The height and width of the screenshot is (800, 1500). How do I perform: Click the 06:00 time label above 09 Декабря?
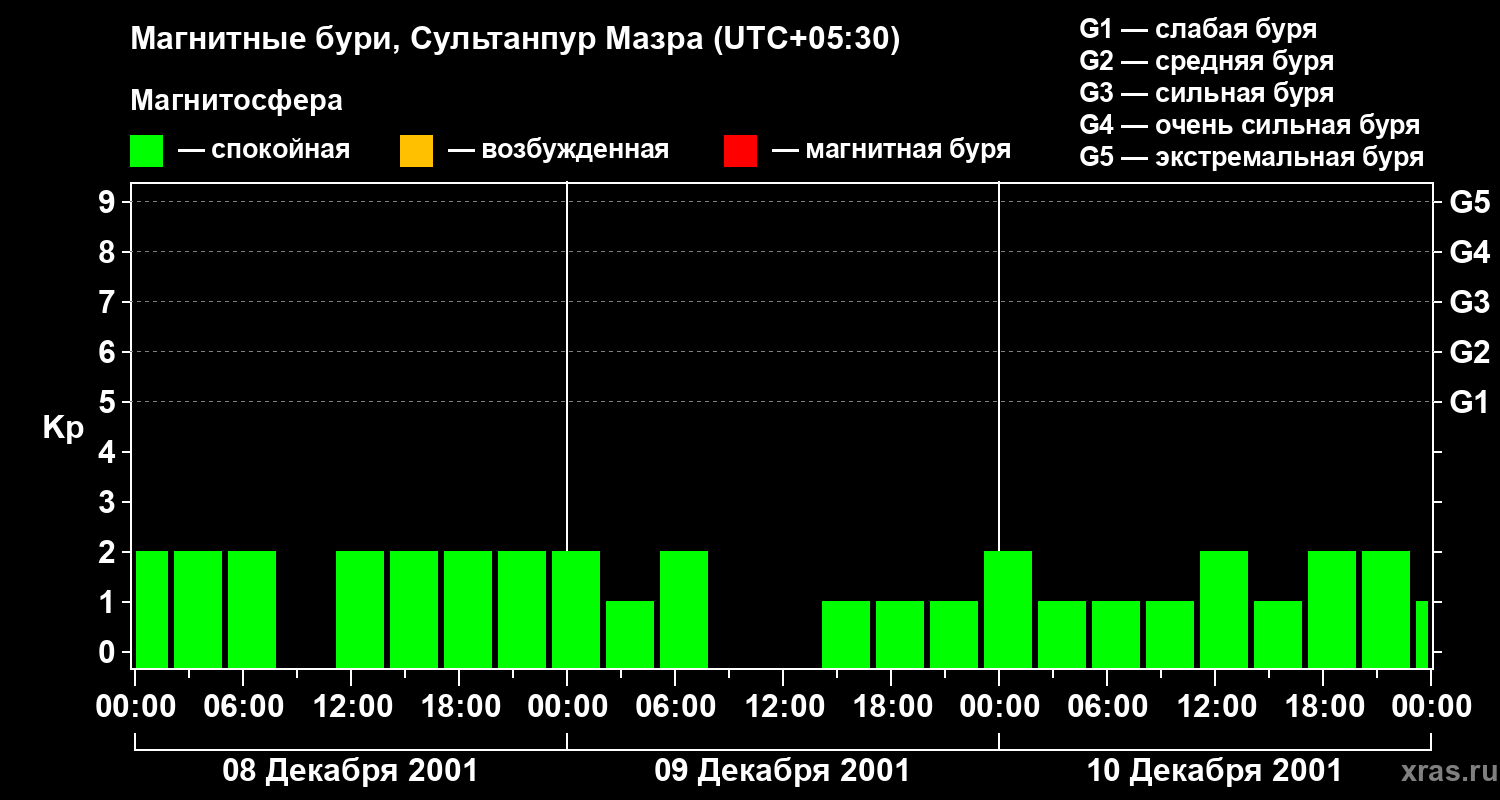point(675,707)
